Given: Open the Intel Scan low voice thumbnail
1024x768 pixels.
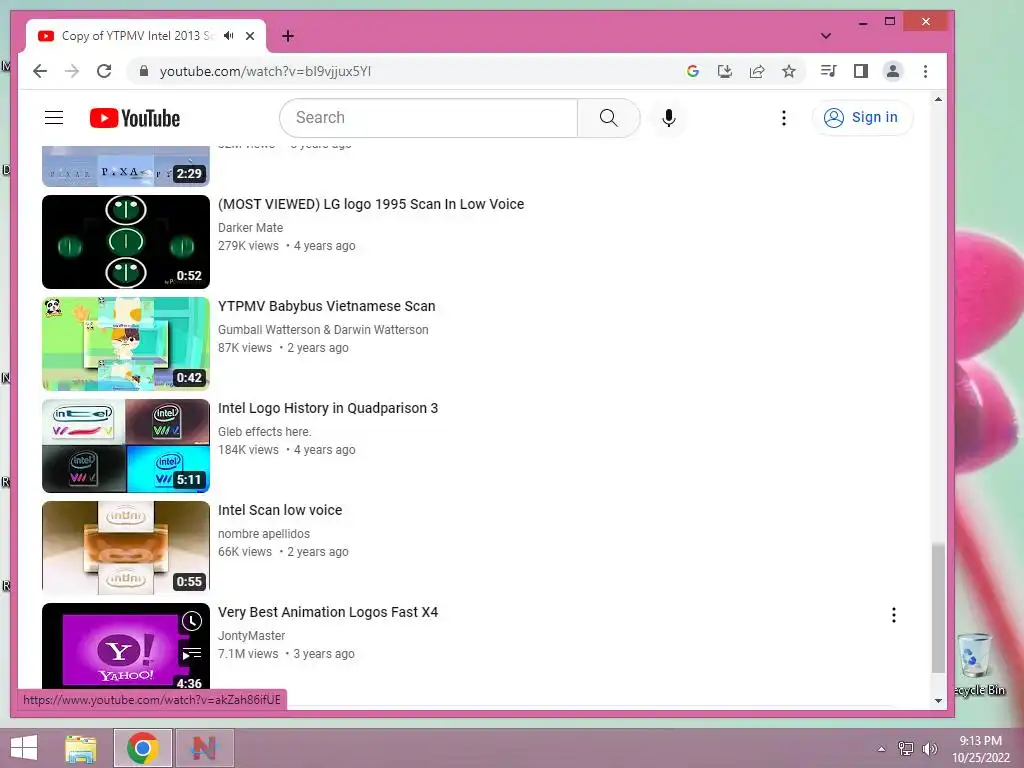Looking at the screenshot, I should coord(126,547).
